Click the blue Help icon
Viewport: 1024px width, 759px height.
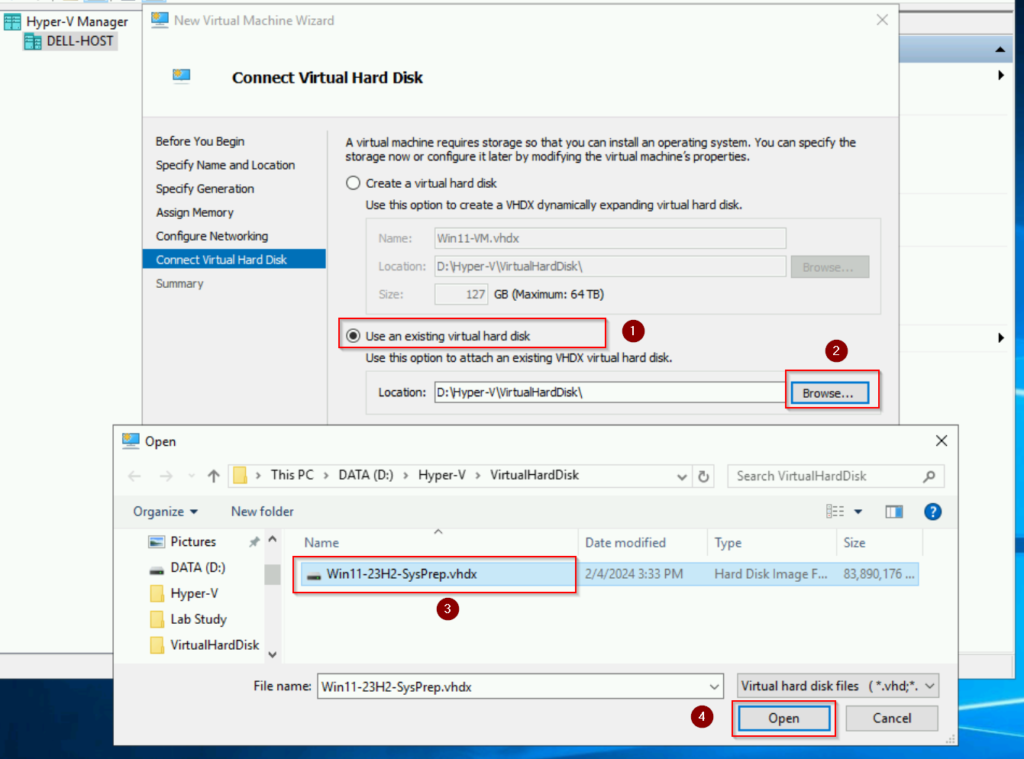(933, 511)
